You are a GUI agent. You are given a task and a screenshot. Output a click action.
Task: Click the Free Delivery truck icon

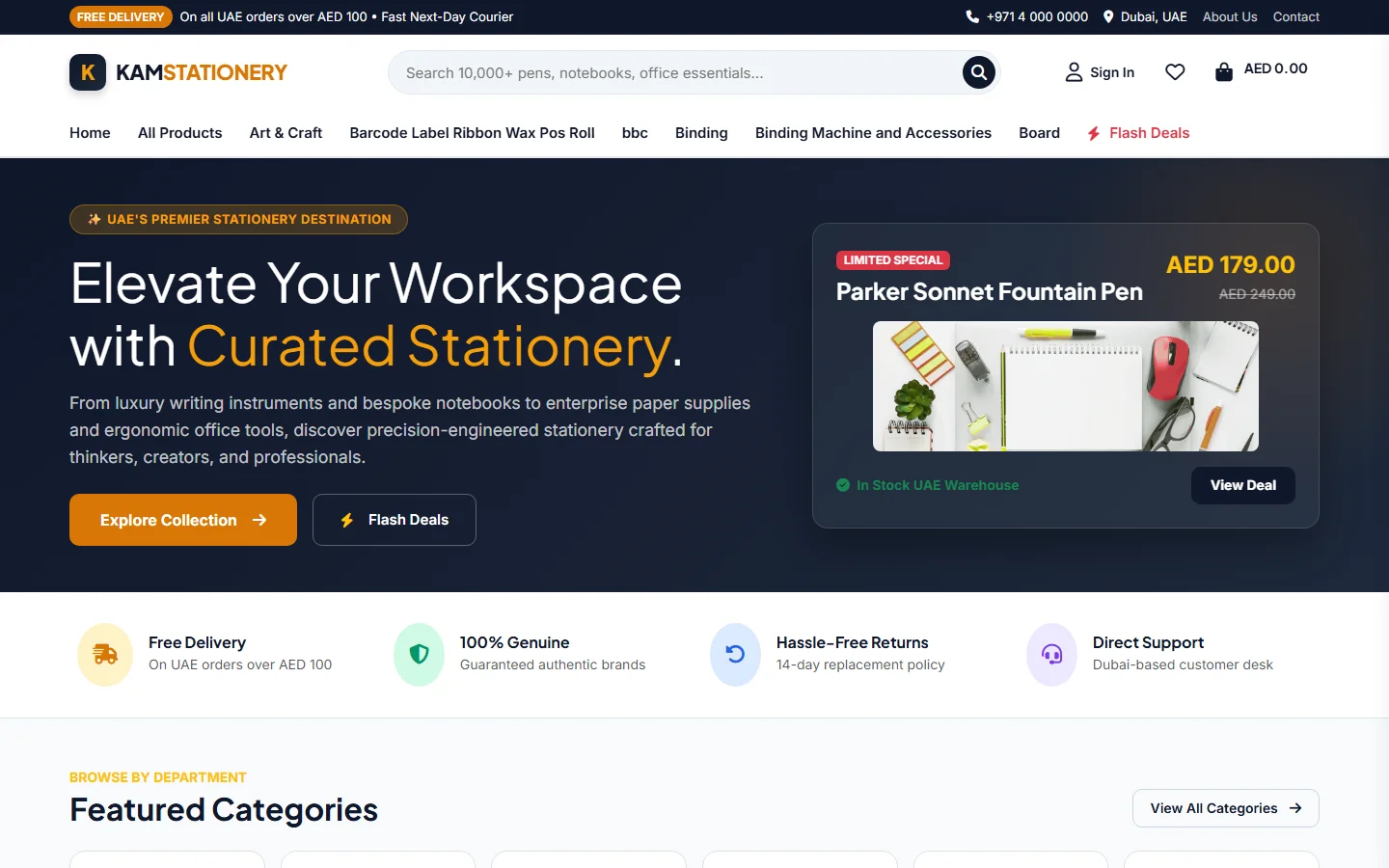coord(105,655)
